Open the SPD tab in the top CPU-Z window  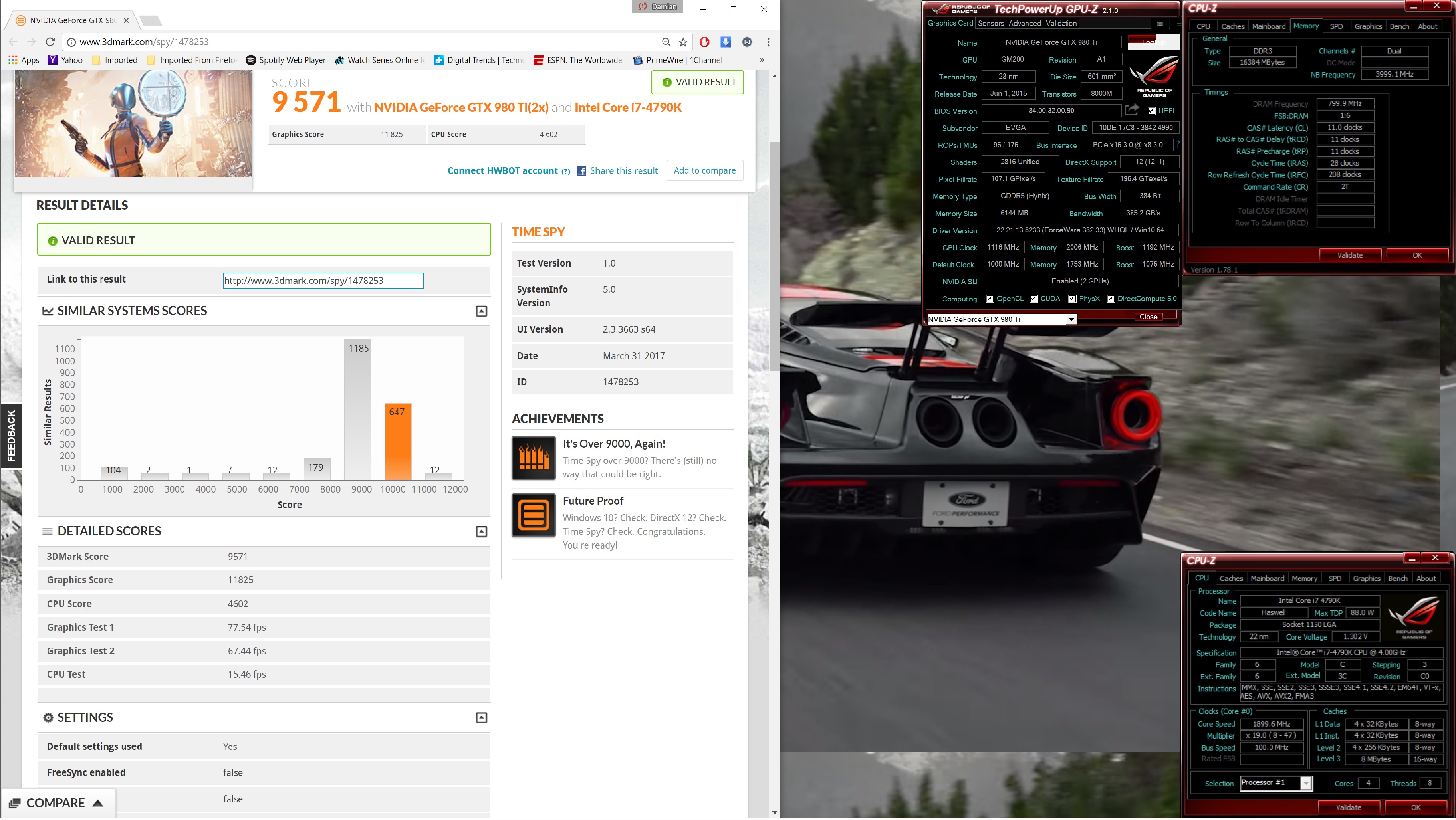point(1336,26)
